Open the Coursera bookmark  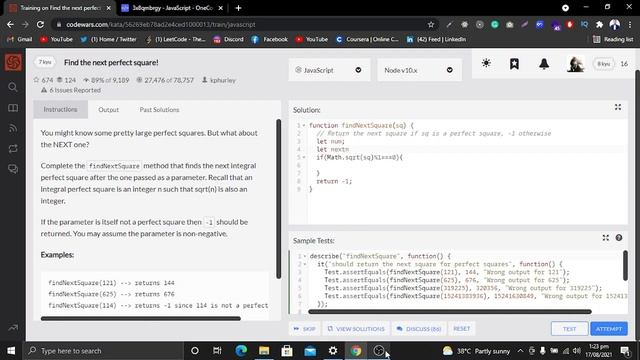(367, 39)
